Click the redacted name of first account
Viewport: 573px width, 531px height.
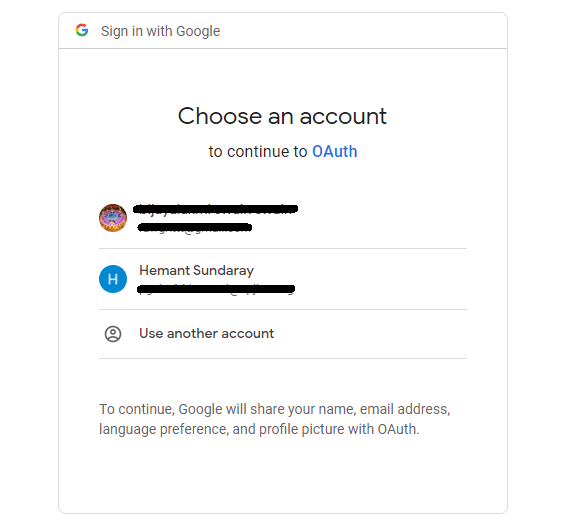tap(216, 209)
